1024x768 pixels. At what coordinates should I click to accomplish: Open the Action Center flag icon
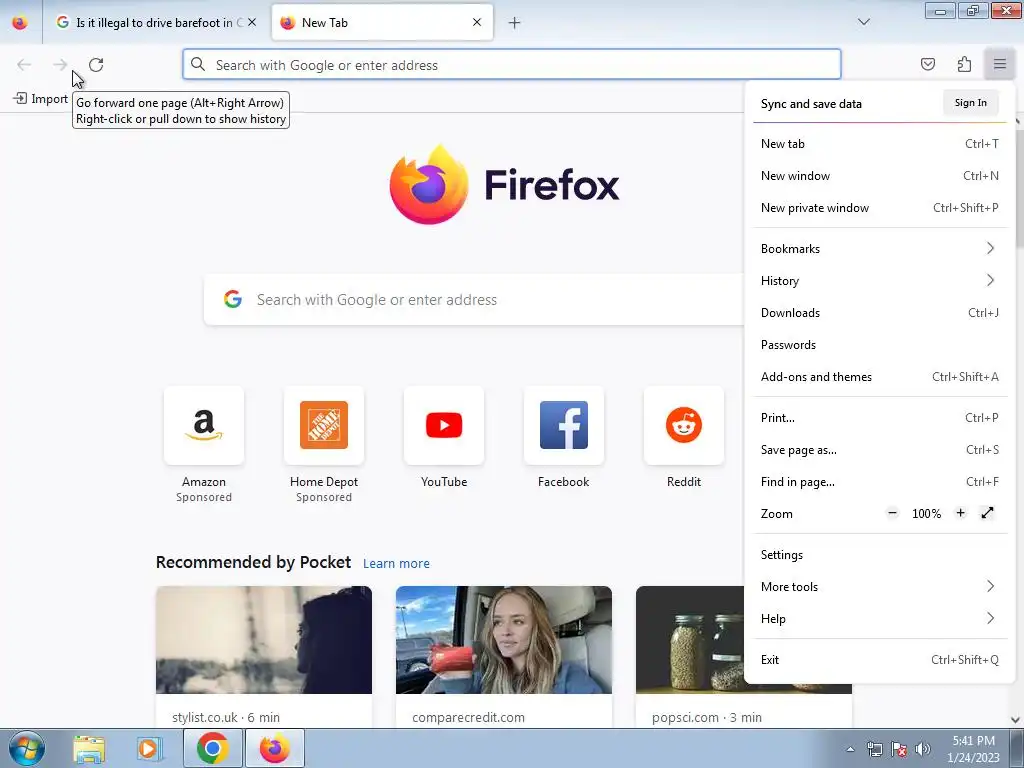tap(899, 749)
